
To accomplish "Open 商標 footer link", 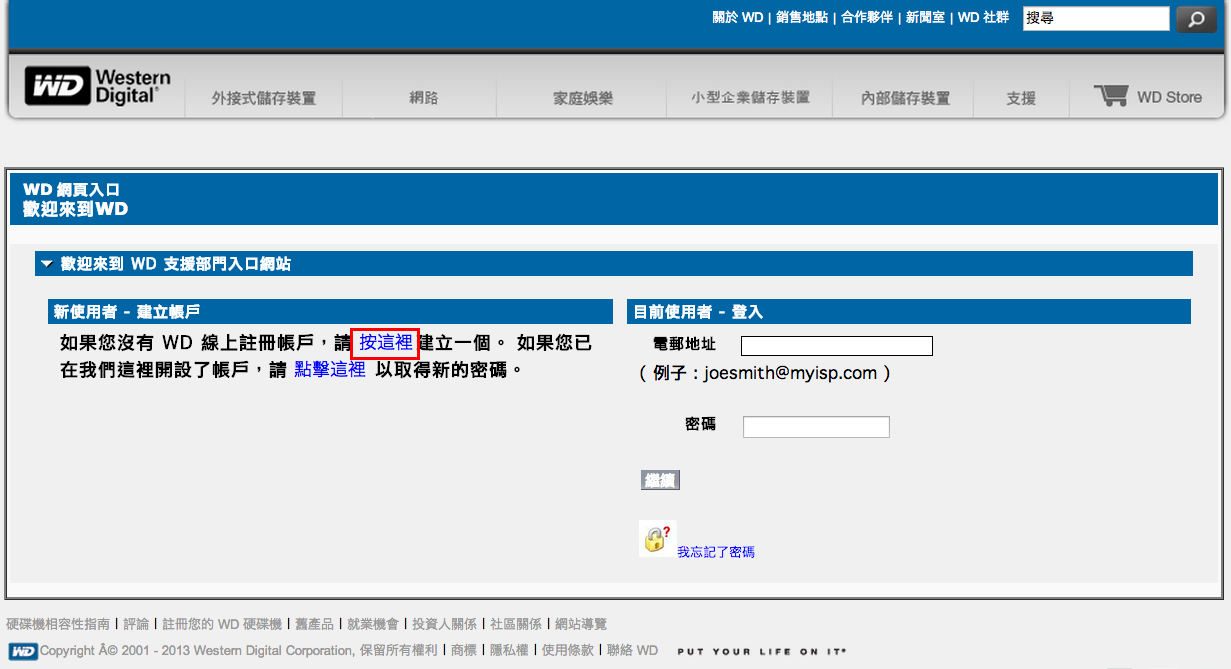I will pos(463,650).
